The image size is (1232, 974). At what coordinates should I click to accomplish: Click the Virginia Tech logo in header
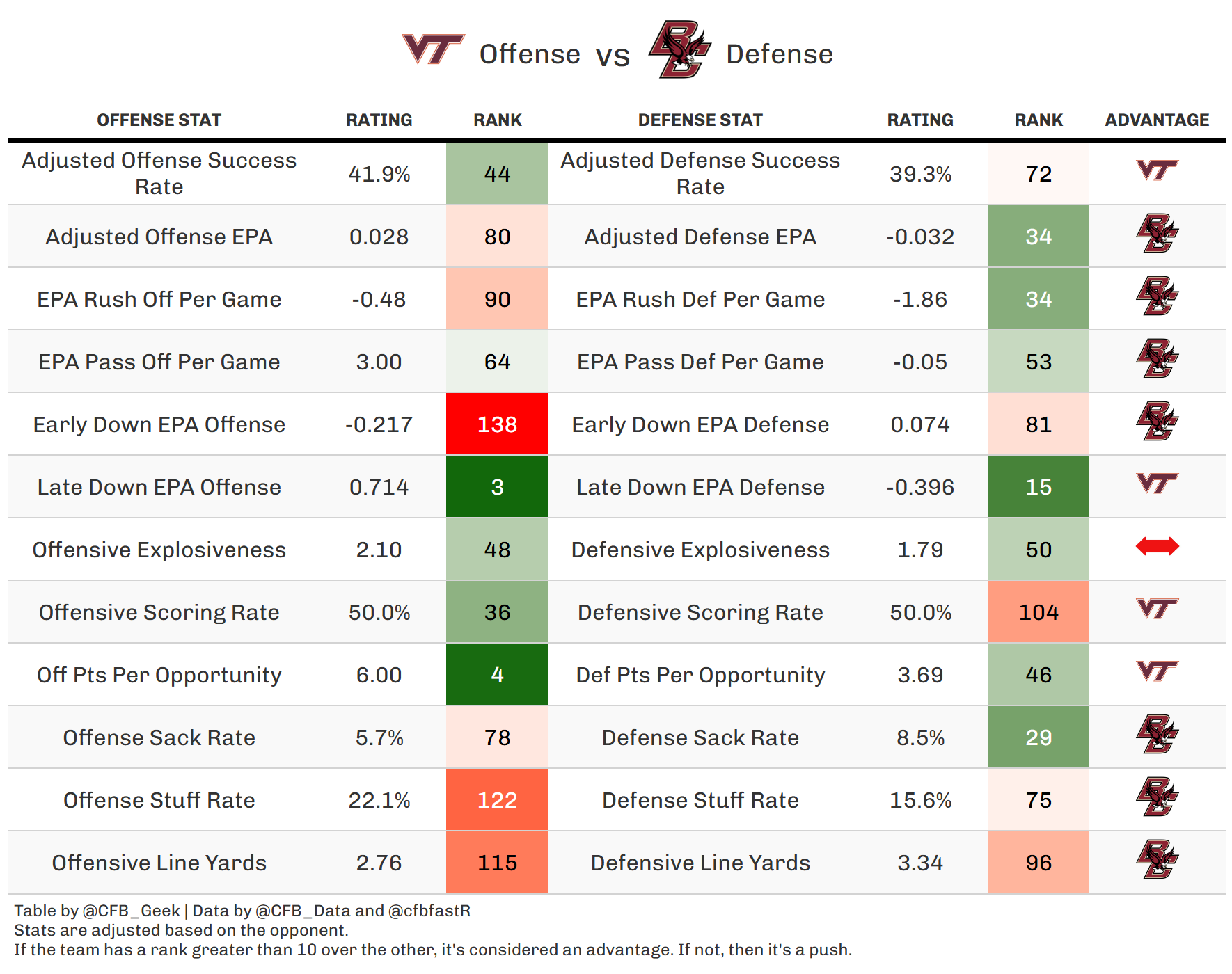pyautogui.click(x=433, y=49)
